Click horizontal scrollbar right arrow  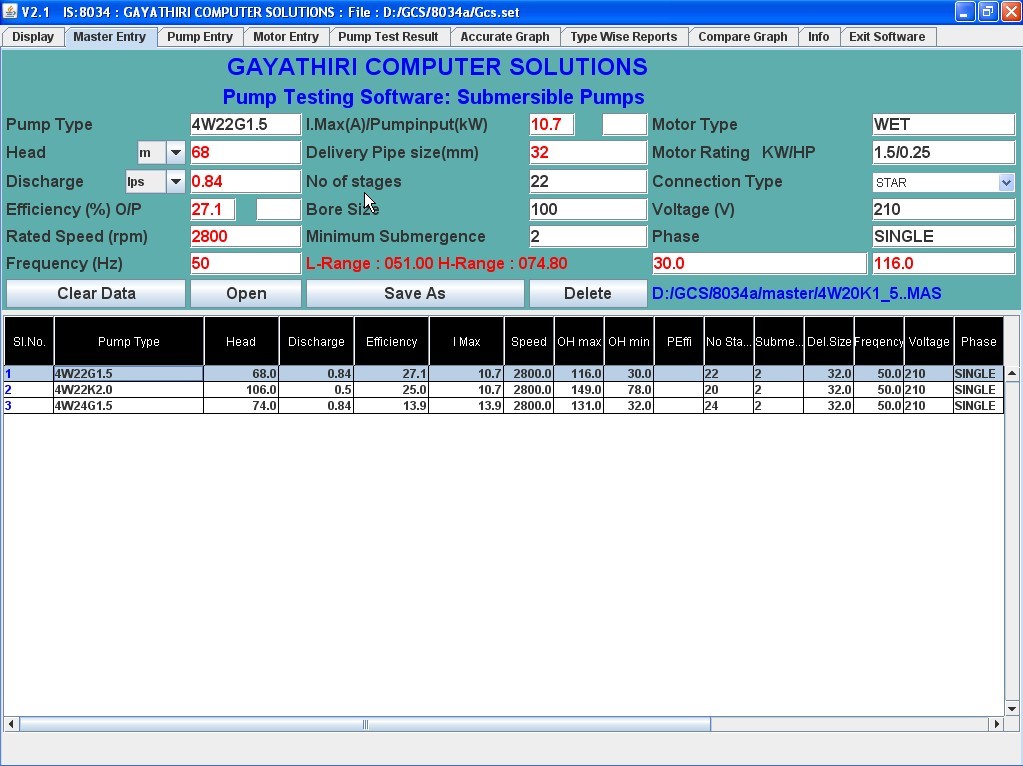pos(996,724)
